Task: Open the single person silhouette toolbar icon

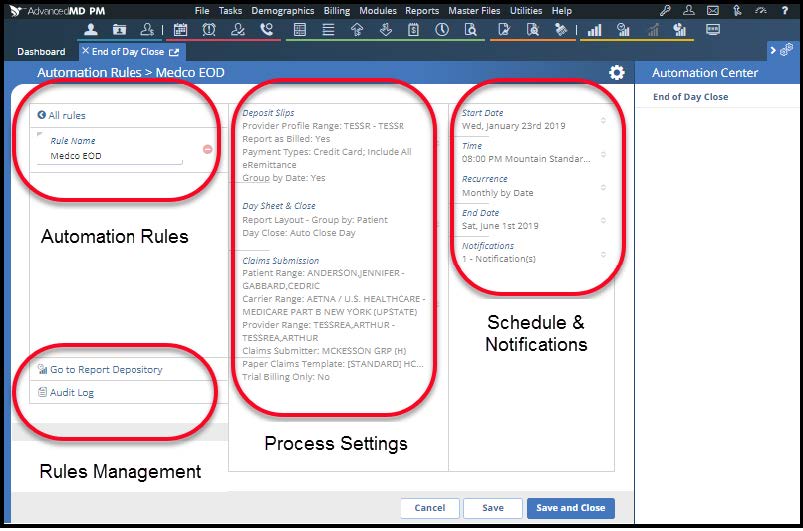Action: (x=91, y=30)
